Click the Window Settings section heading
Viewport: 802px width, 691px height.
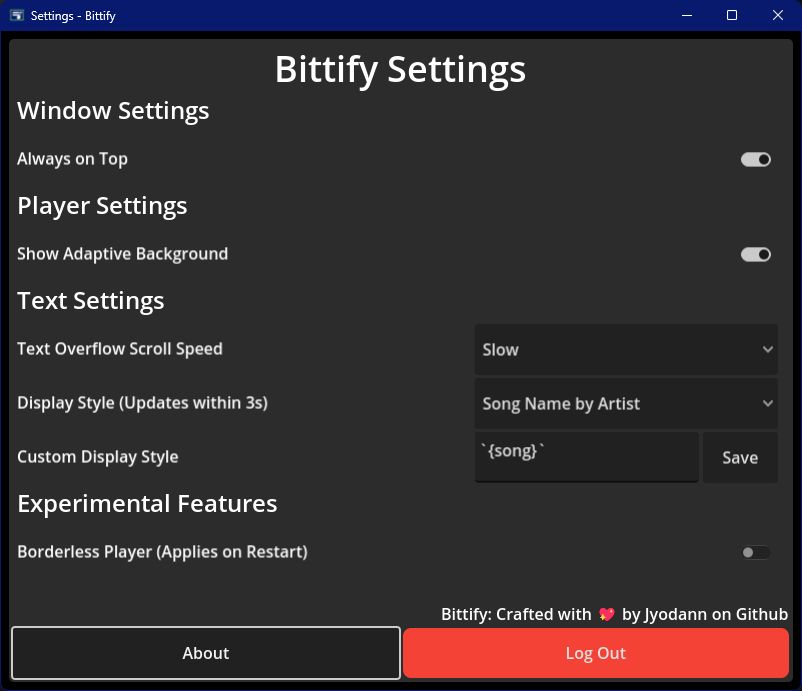[x=113, y=111]
